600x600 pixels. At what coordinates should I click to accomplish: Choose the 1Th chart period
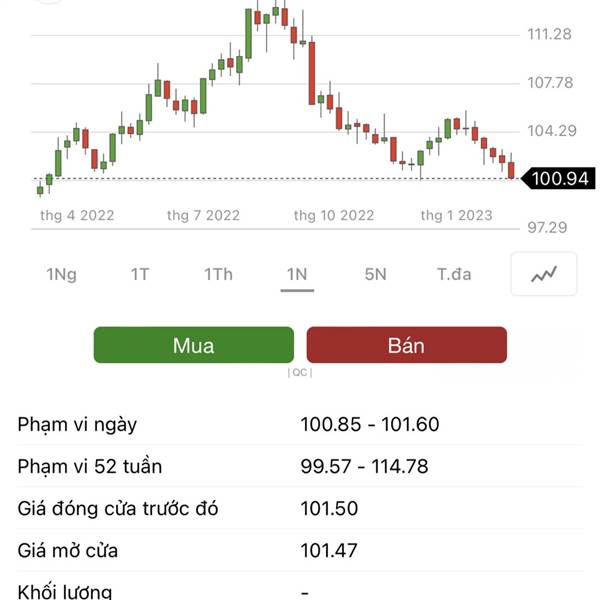(218, 274)
